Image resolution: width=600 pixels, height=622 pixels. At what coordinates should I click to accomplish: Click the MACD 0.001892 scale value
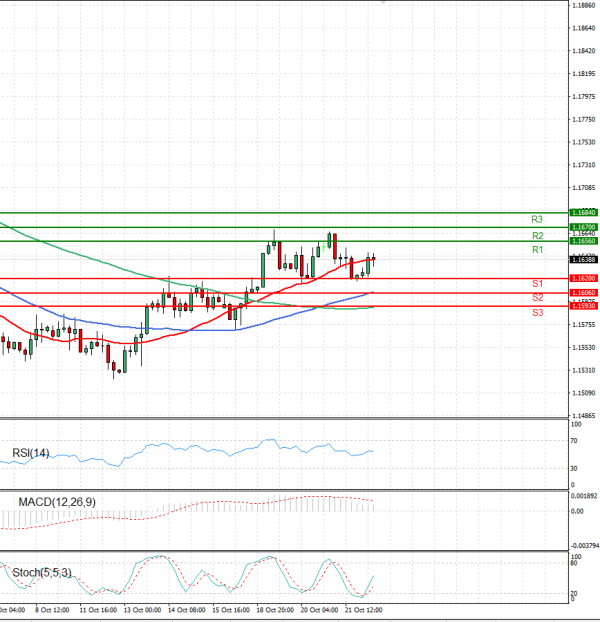pos(583,496)
